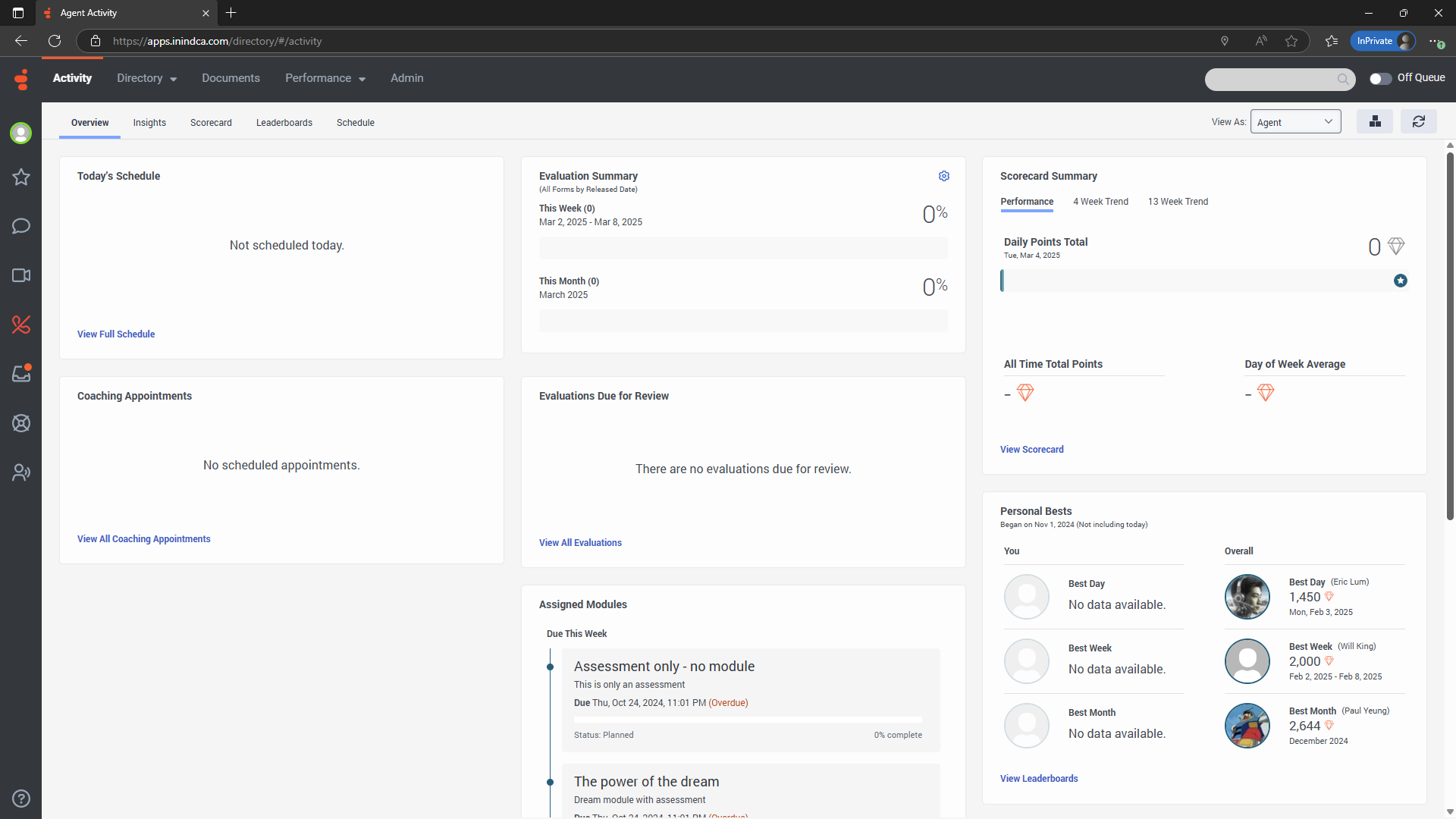Click the search input field
This screenshot has height=819, width=1456.
point(1271,79)
